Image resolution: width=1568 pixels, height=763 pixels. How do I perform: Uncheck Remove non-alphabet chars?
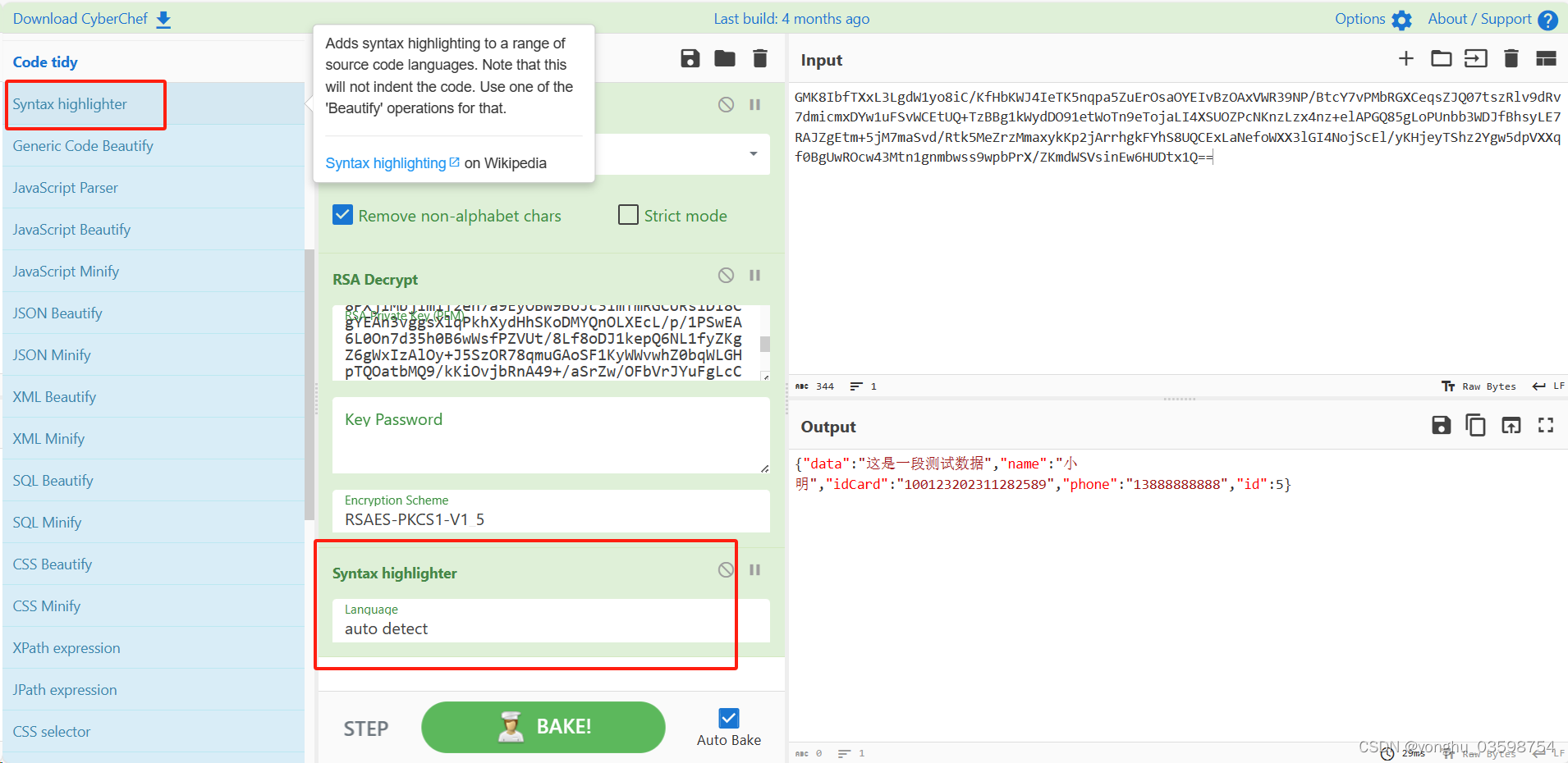pyautogui.click(x=342, y=215)
